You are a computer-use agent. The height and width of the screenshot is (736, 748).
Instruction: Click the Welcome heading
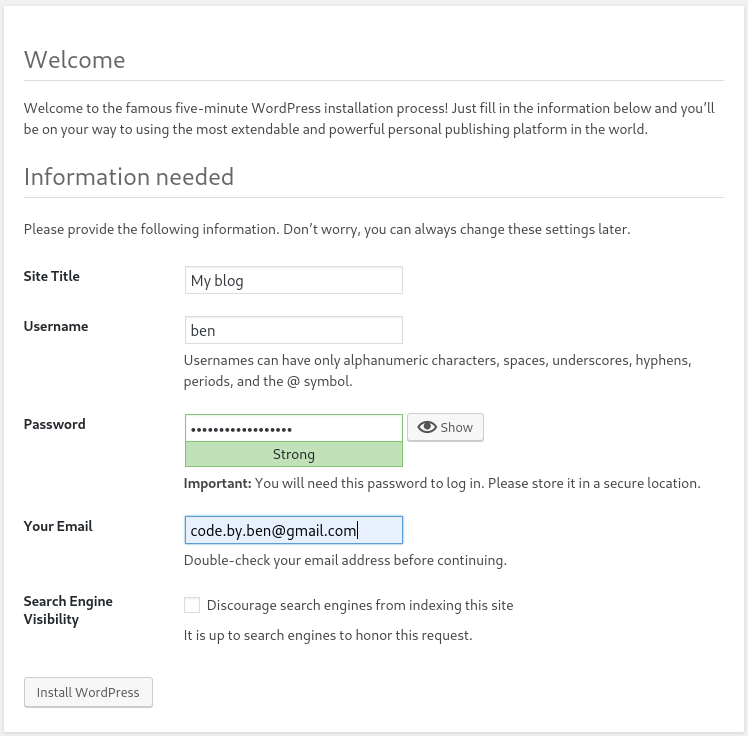click(74, 60)
